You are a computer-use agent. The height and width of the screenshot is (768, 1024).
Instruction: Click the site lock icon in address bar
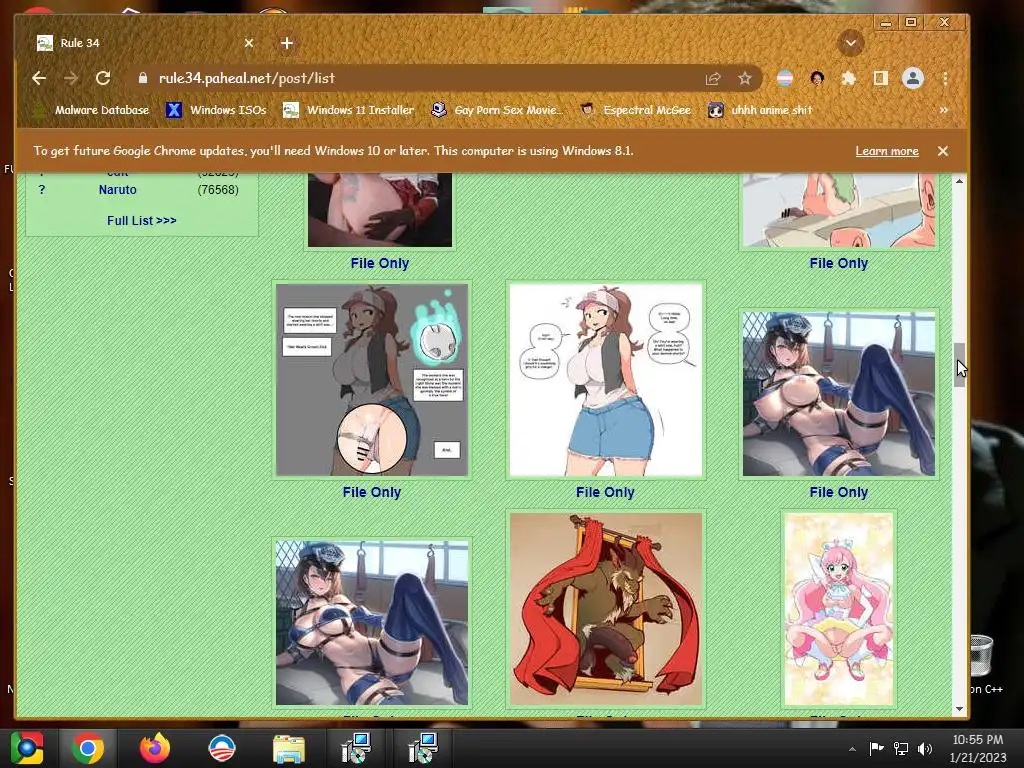[x=143, y=78]
